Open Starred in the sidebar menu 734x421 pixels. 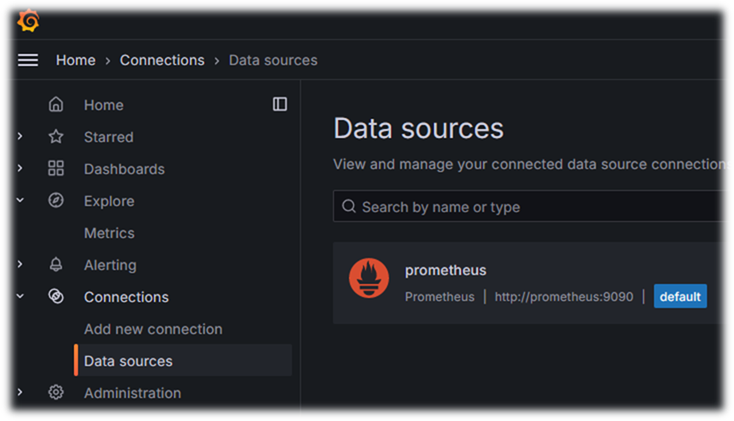click(x=109, y=137)
